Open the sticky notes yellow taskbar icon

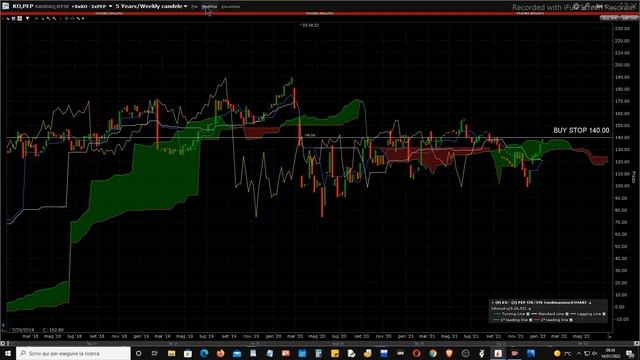(335, 353)
